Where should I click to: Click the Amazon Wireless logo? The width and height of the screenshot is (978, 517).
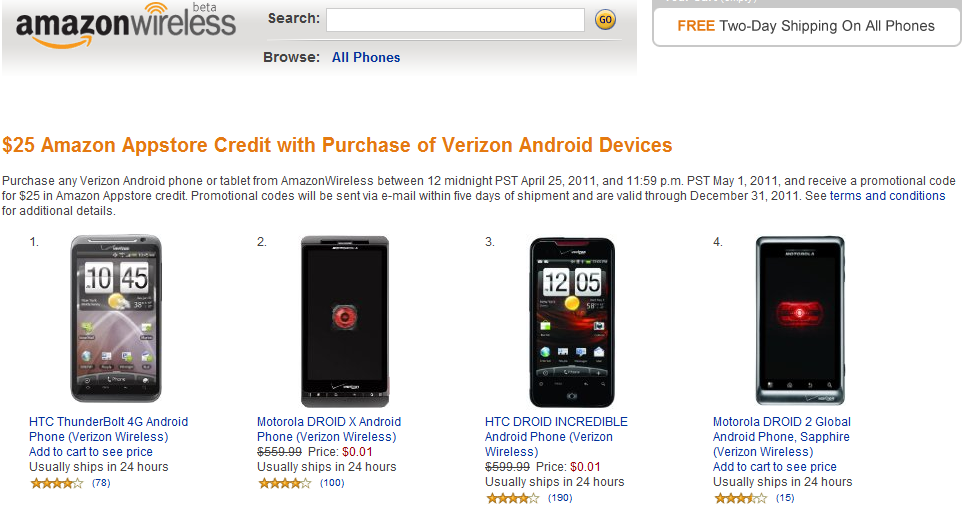125,26
